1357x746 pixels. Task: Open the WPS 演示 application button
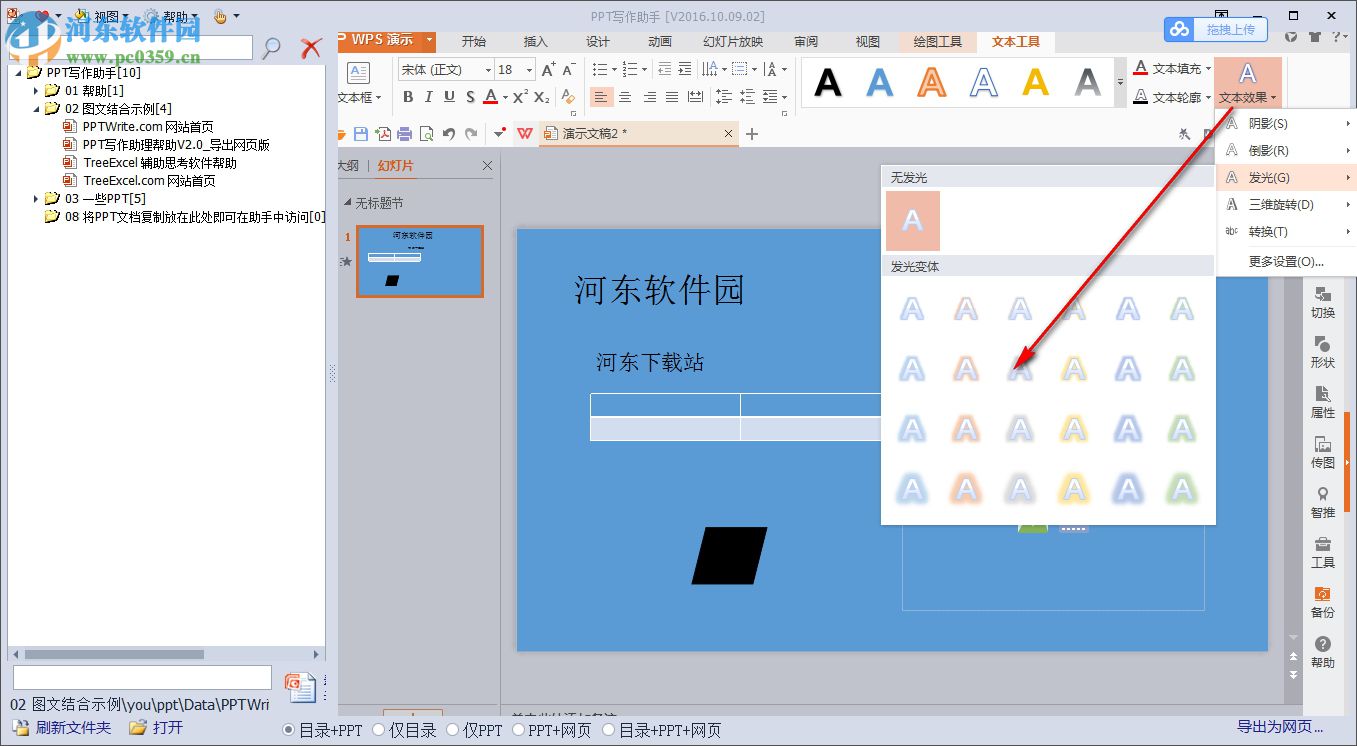(388, 41)
